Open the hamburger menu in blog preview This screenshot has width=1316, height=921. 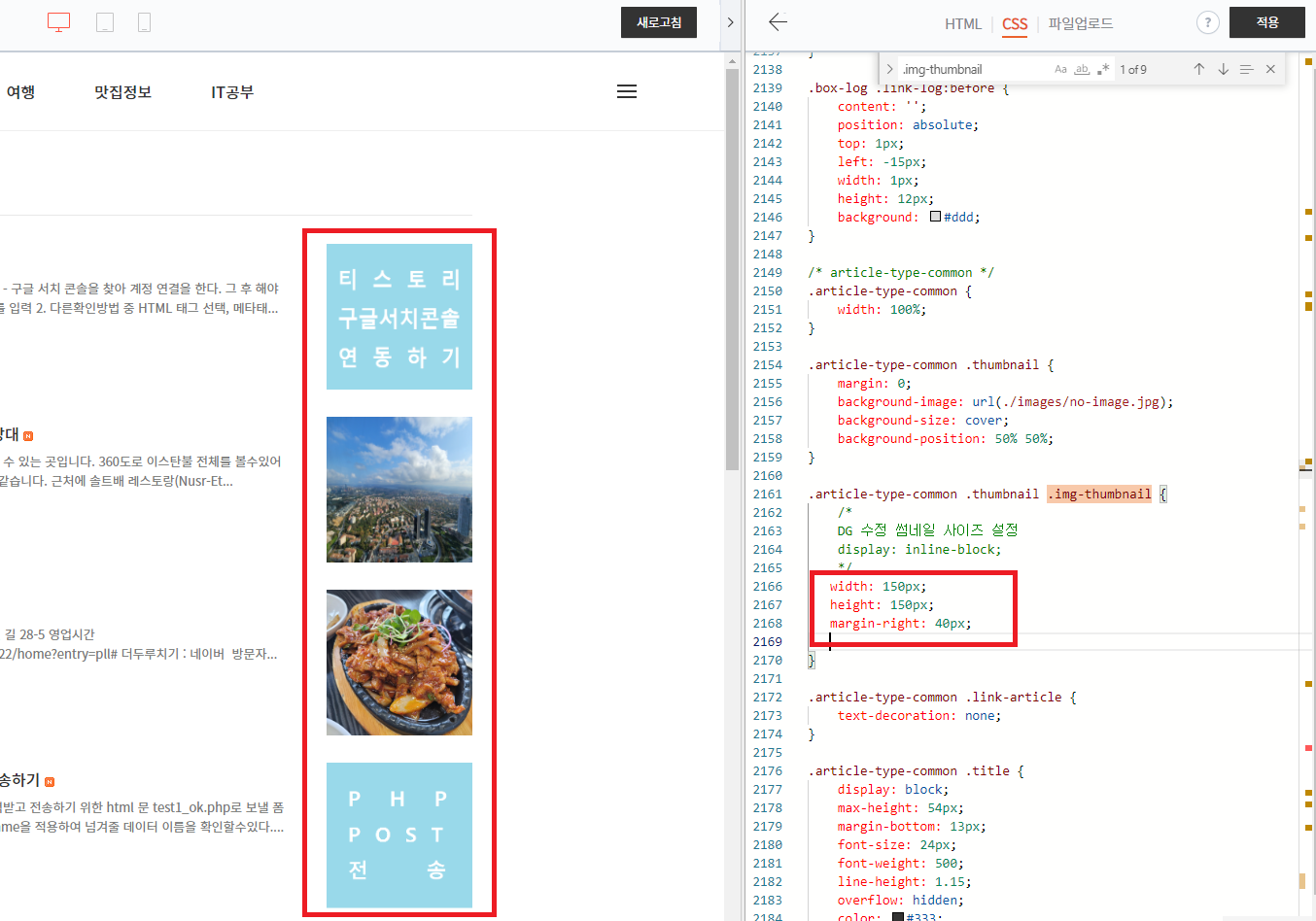coord(627,91)
